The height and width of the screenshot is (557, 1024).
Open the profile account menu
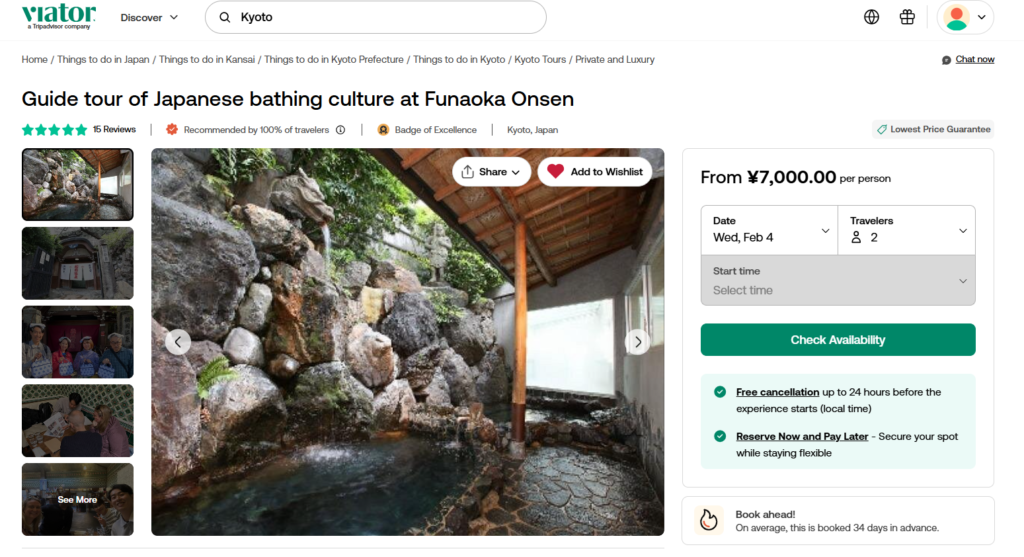[965, 17]
